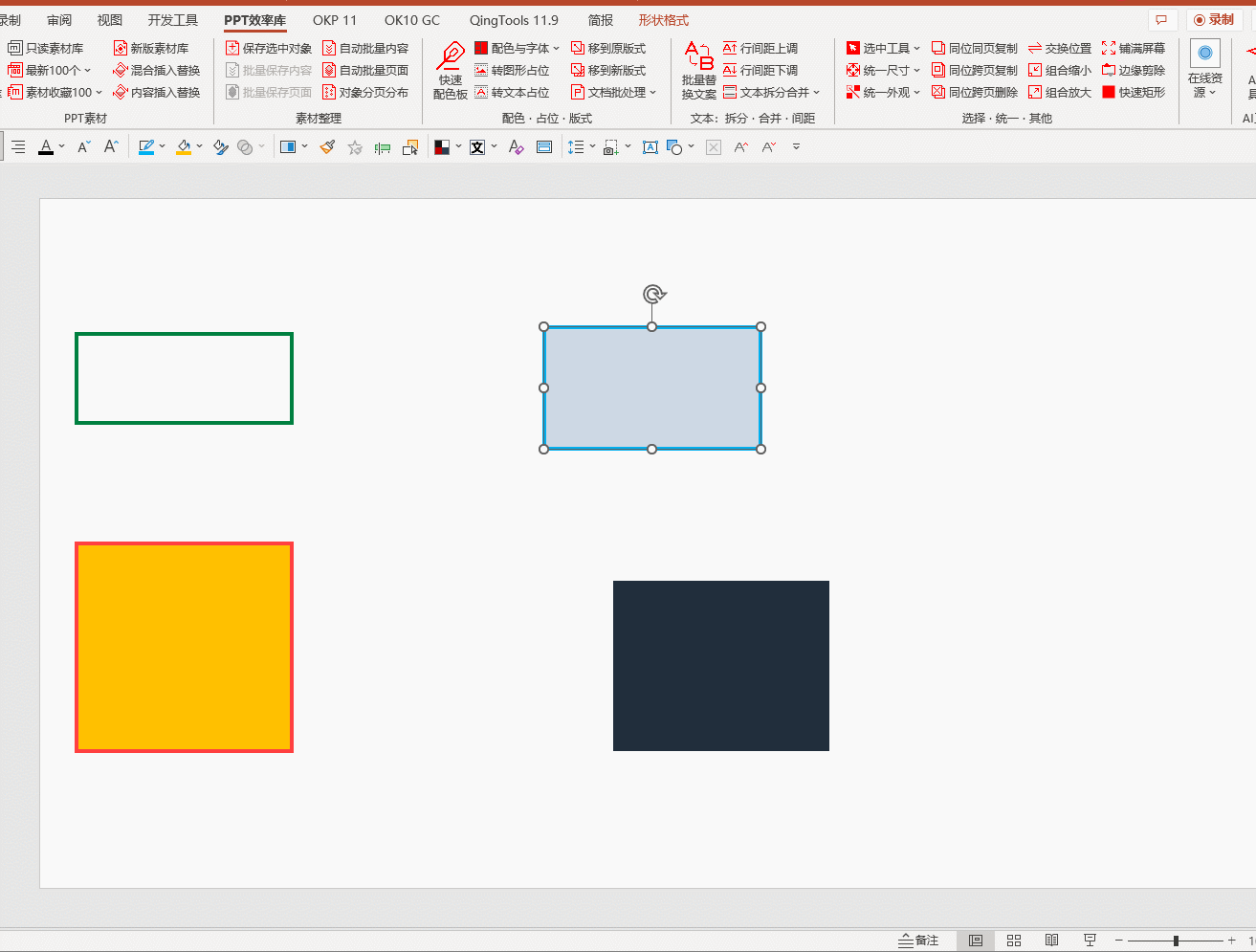Open the OKP 11 ribbon tab
1256x952 pixels.
(335, 20)
